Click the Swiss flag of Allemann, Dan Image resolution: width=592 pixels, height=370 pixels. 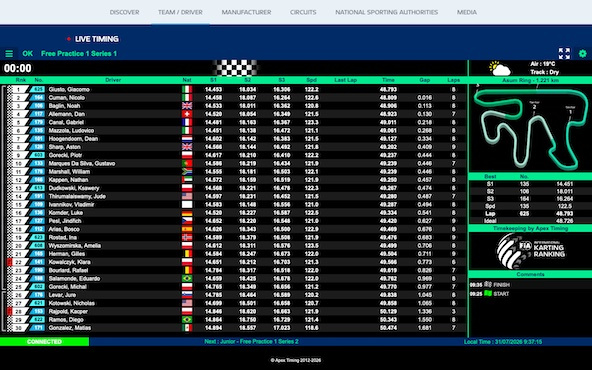(x=187, y=114)
